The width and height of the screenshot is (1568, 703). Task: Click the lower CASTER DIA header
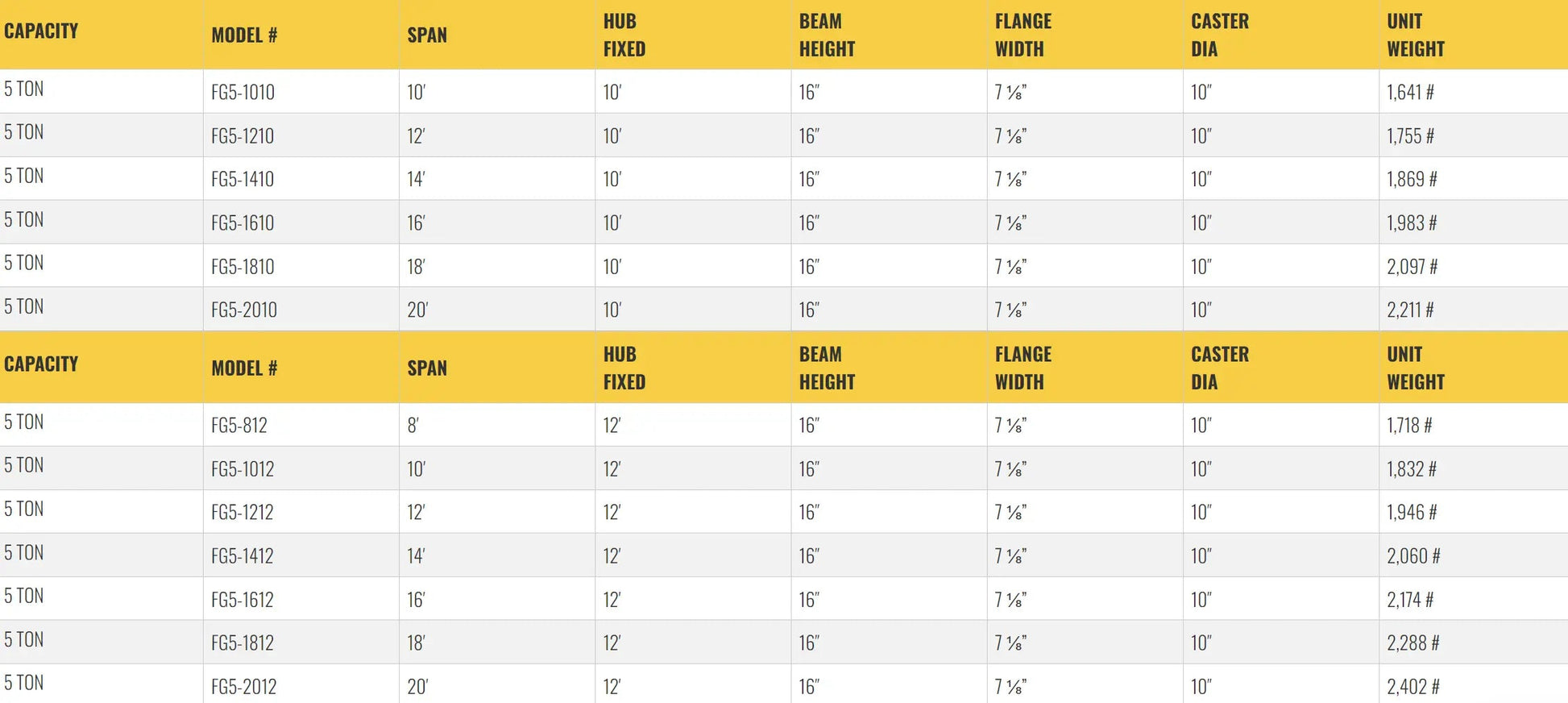coord(1219,368)
